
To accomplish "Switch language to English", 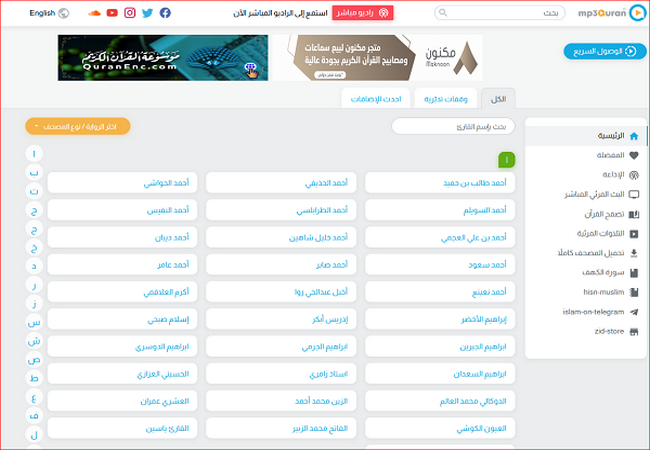I will (49, 13).
